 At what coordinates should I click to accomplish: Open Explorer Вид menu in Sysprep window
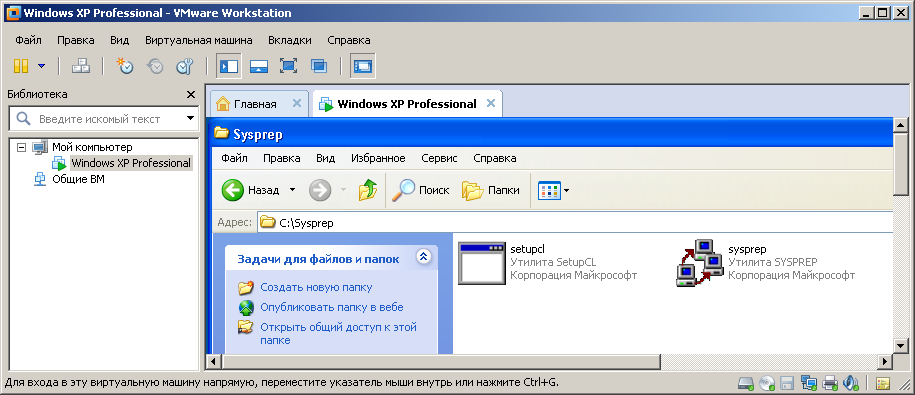click(x=326, y=158)
